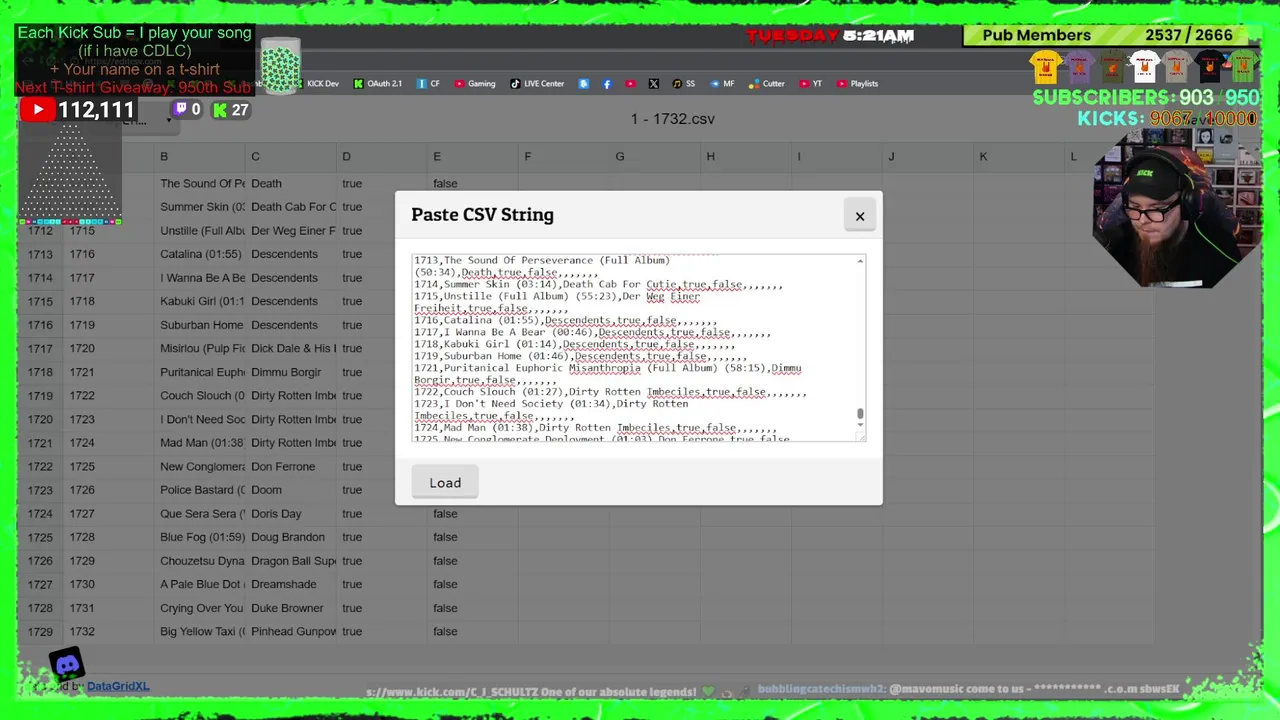
Task: Open the Gaming YouTube bookmark
Action: pos(474,84)
